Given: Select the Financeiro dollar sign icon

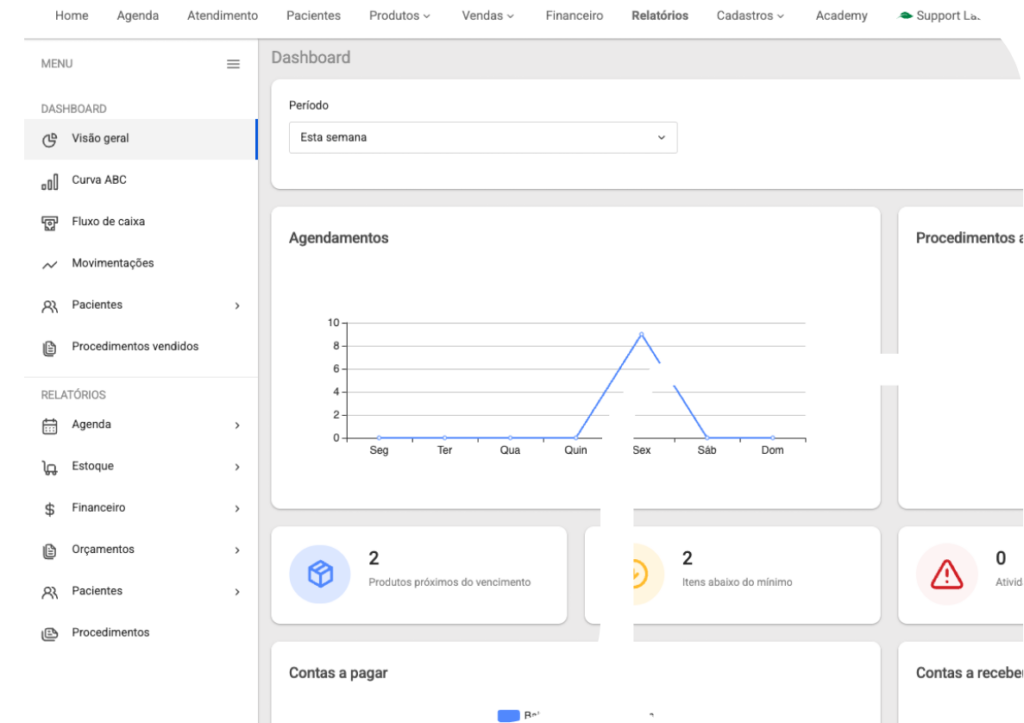Looking at the screenshot, I should click(x=49, y=509).
